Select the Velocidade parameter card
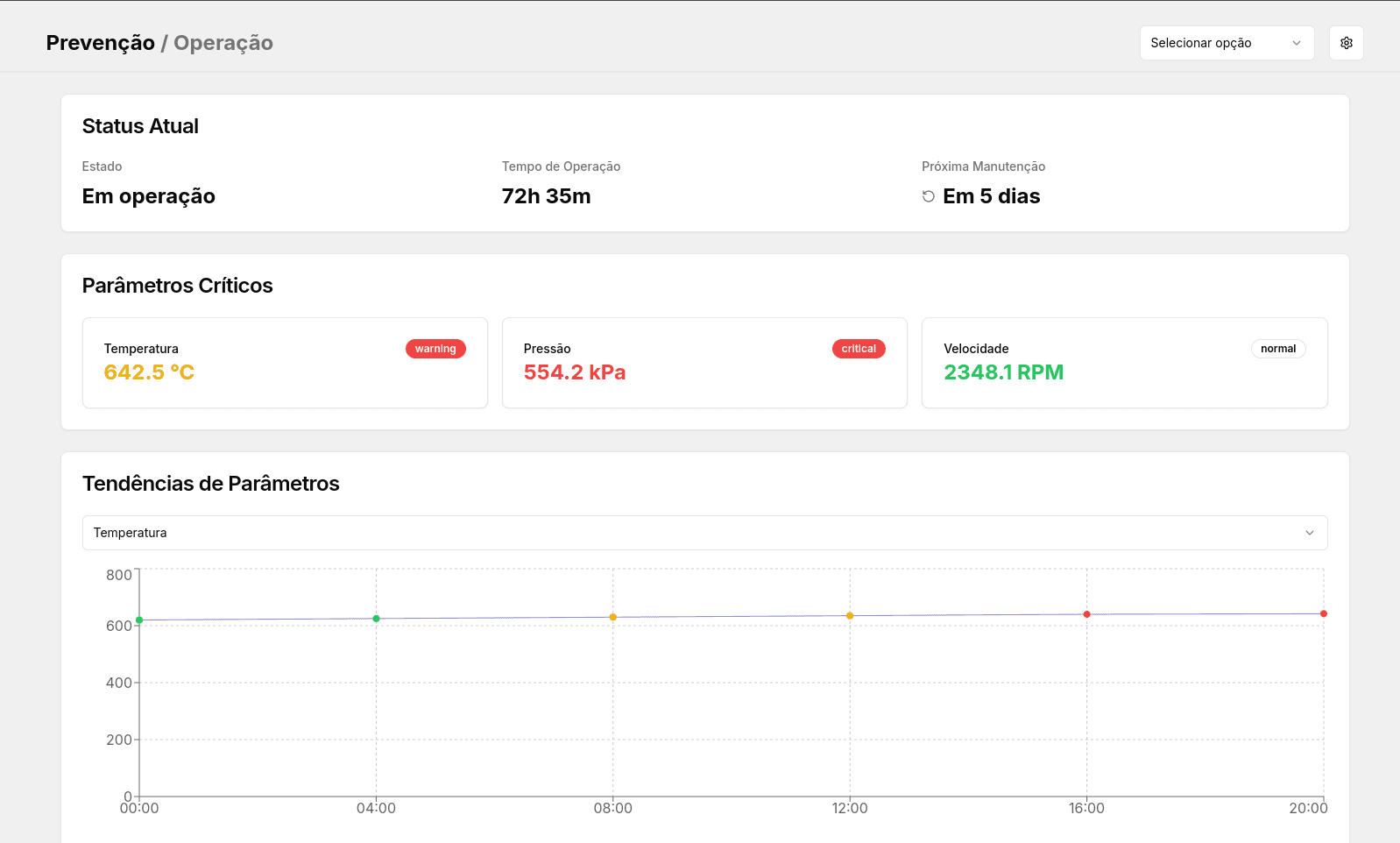 [1125, 363]
